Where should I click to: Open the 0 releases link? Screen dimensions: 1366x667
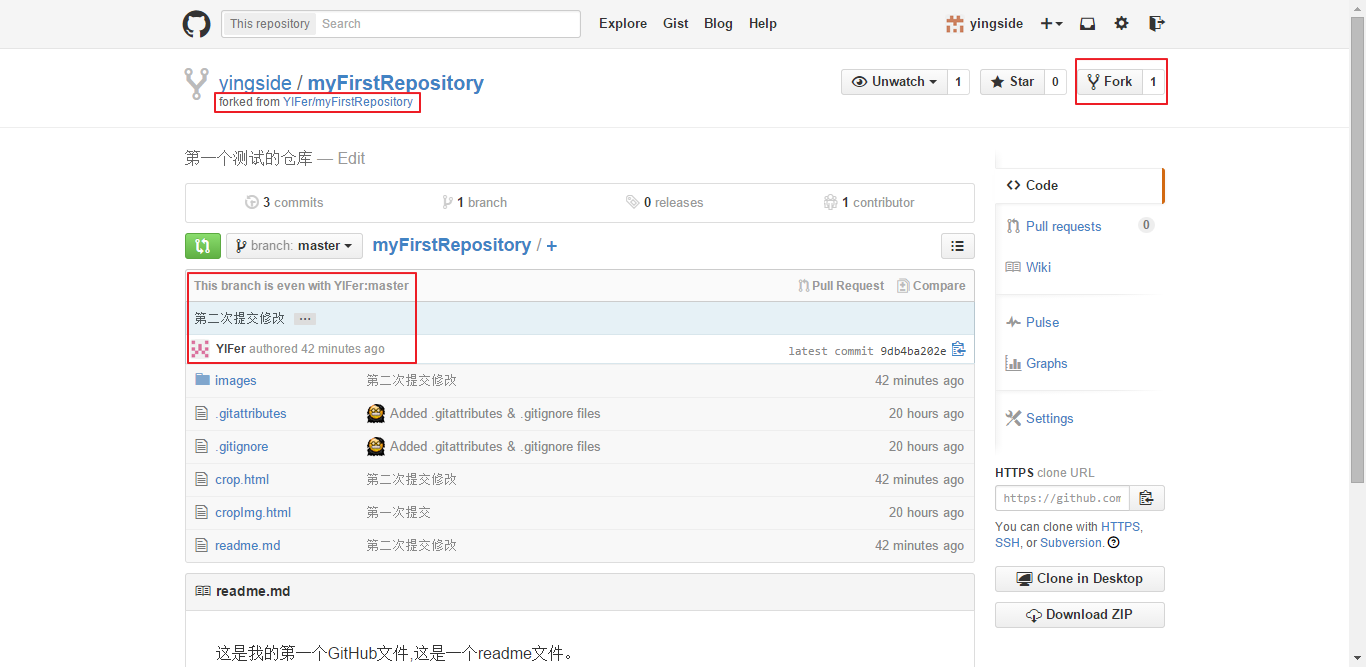tap(664, 202)
